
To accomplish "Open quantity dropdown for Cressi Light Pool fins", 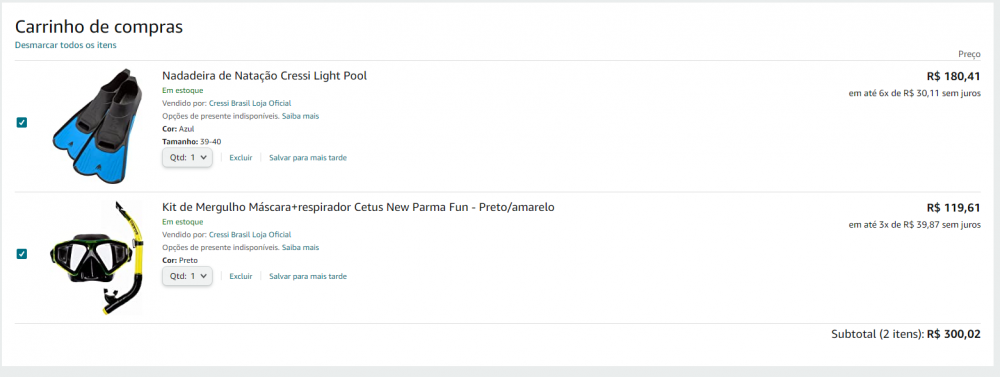I will 188,157.
